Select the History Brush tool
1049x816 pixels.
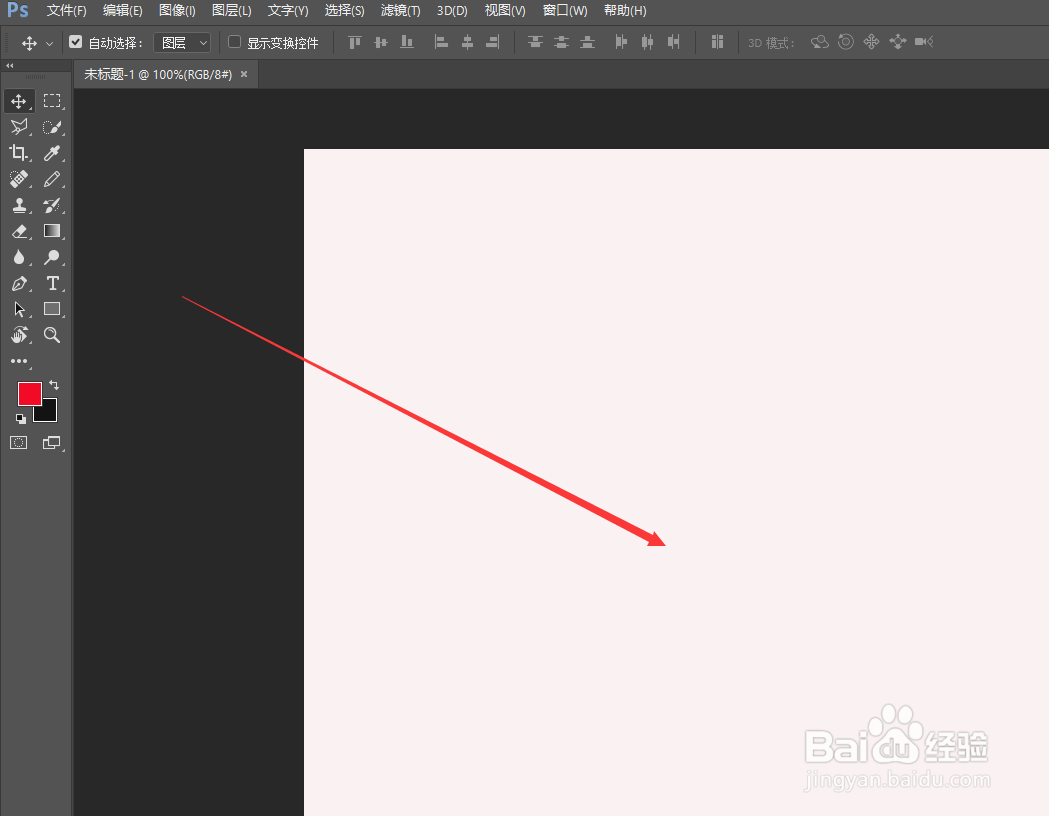pos(52,205)
